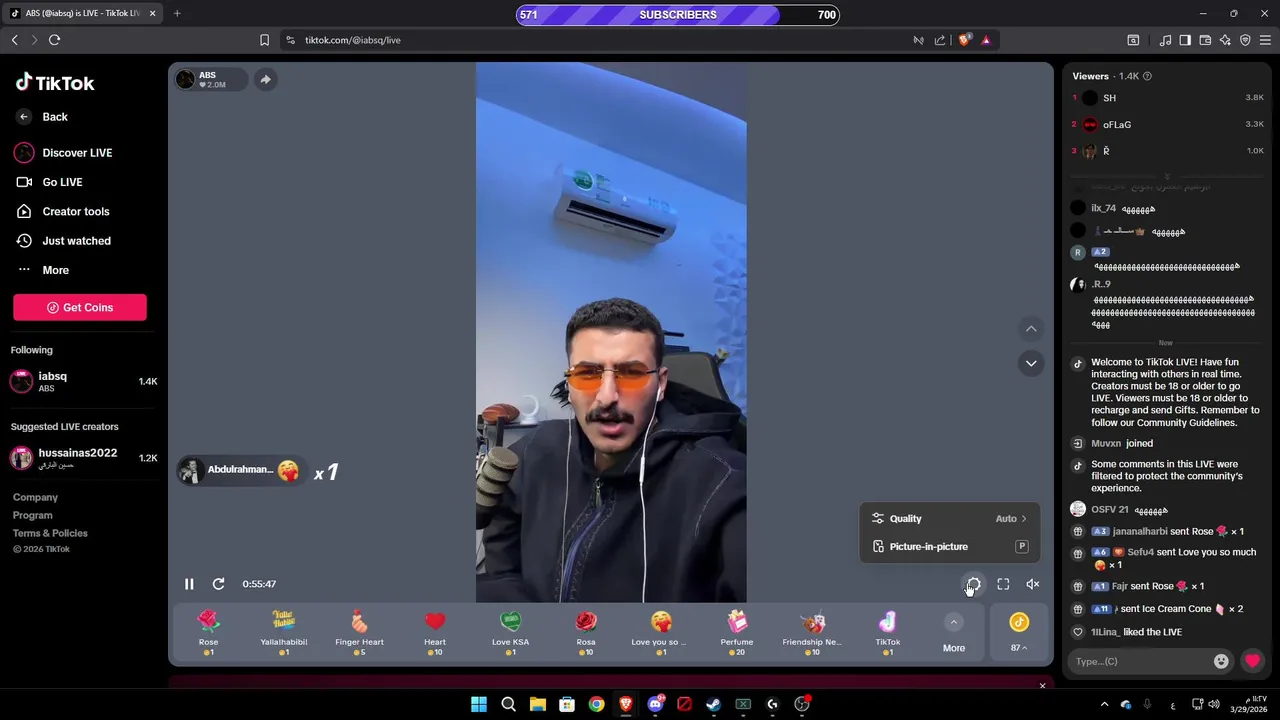Click the tiktok.com address bar

(600, 40)
